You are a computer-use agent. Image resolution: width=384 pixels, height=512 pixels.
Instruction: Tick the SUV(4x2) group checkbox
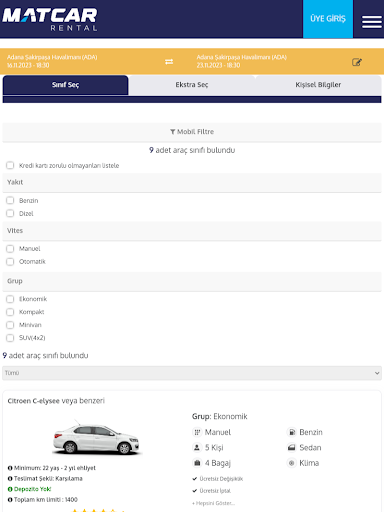coord(10,338)
